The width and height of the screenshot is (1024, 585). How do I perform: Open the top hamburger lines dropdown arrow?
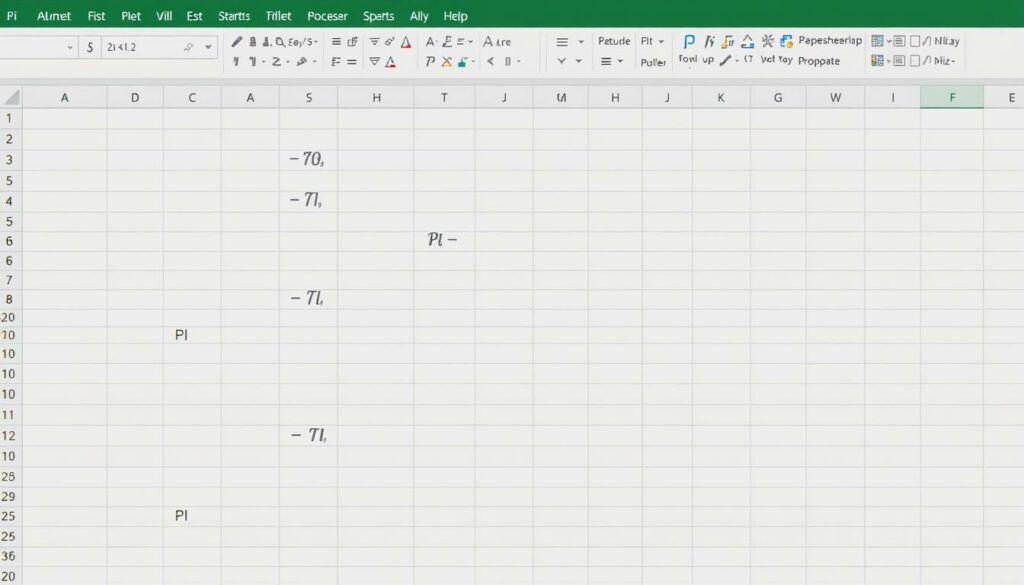tap(581, 42)
